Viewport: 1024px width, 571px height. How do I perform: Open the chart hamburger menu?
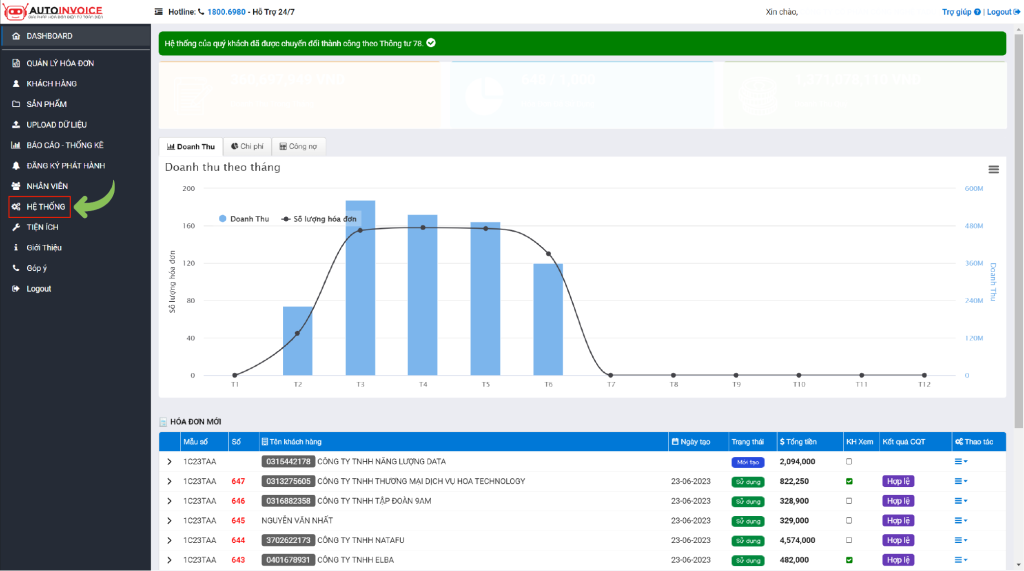pyautogui.click(x=993, y=169)
